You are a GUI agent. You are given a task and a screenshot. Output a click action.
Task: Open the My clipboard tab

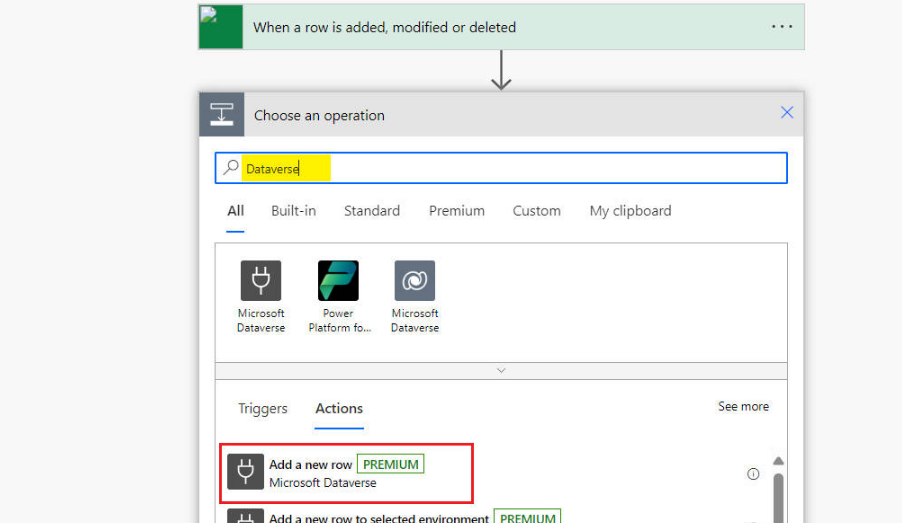pyautogui.click(x=630, y=211)
